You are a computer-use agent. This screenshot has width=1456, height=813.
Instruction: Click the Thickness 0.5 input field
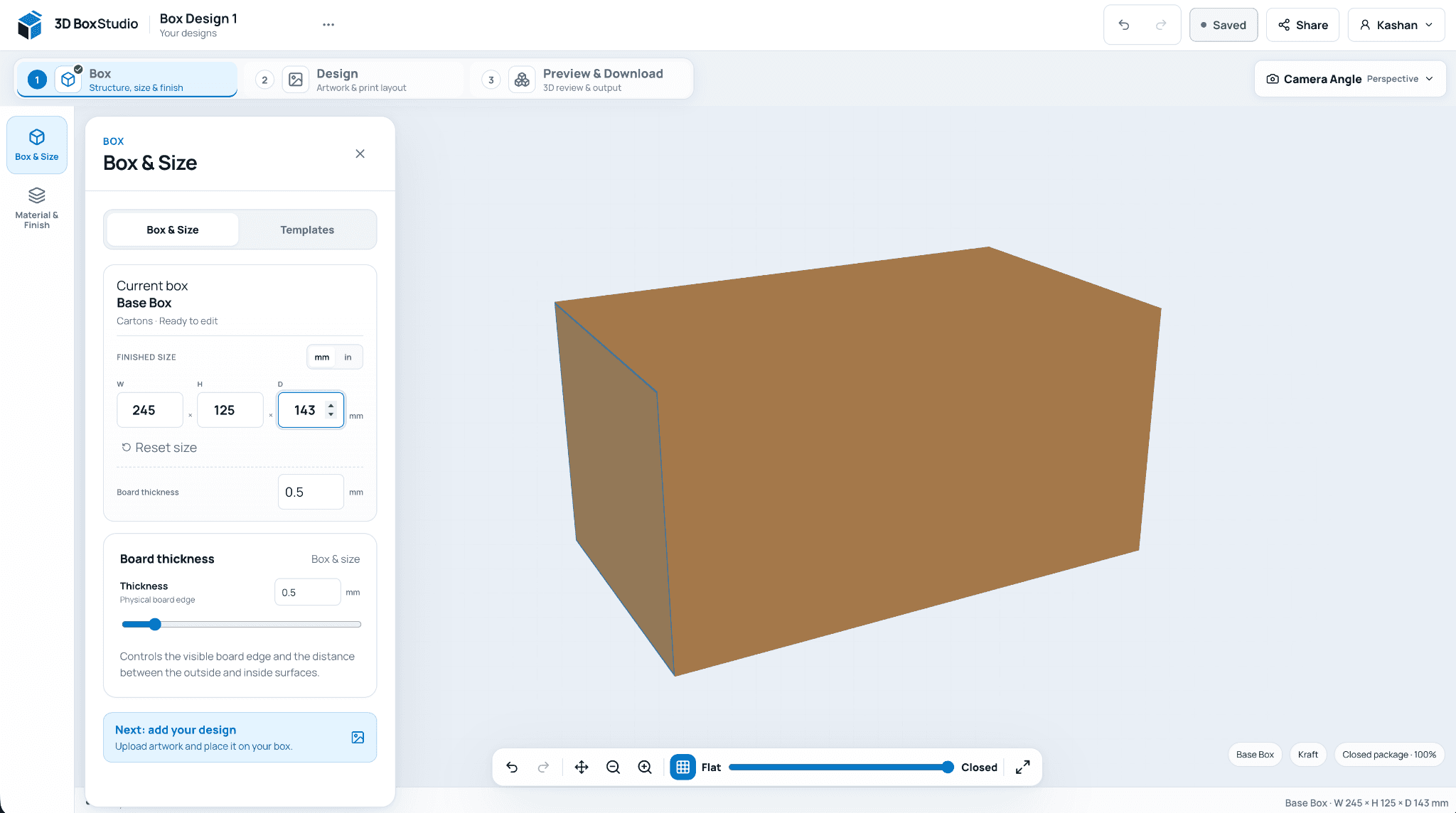(308, 592)
